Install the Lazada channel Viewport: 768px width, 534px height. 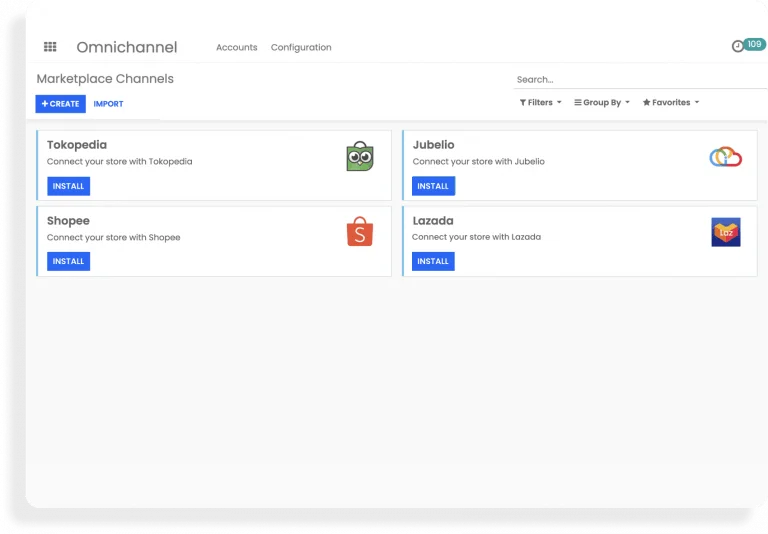click(x=433, y=261)
